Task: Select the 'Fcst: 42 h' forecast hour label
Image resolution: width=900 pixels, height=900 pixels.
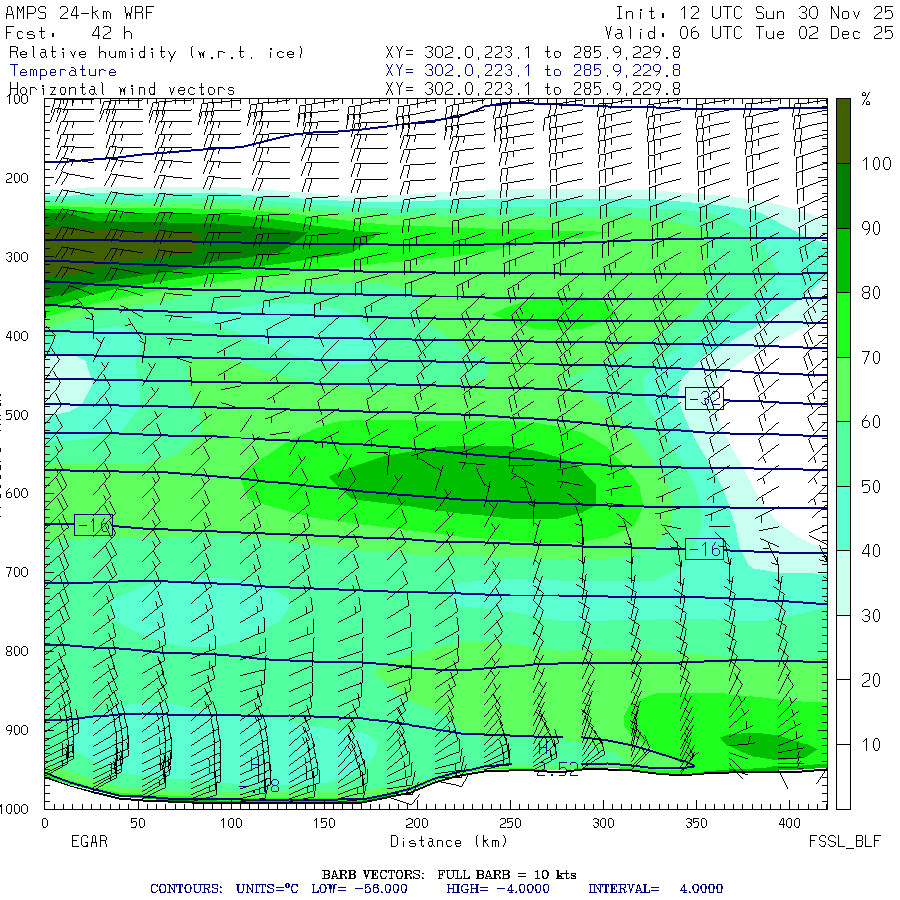Action: (69, 33)
